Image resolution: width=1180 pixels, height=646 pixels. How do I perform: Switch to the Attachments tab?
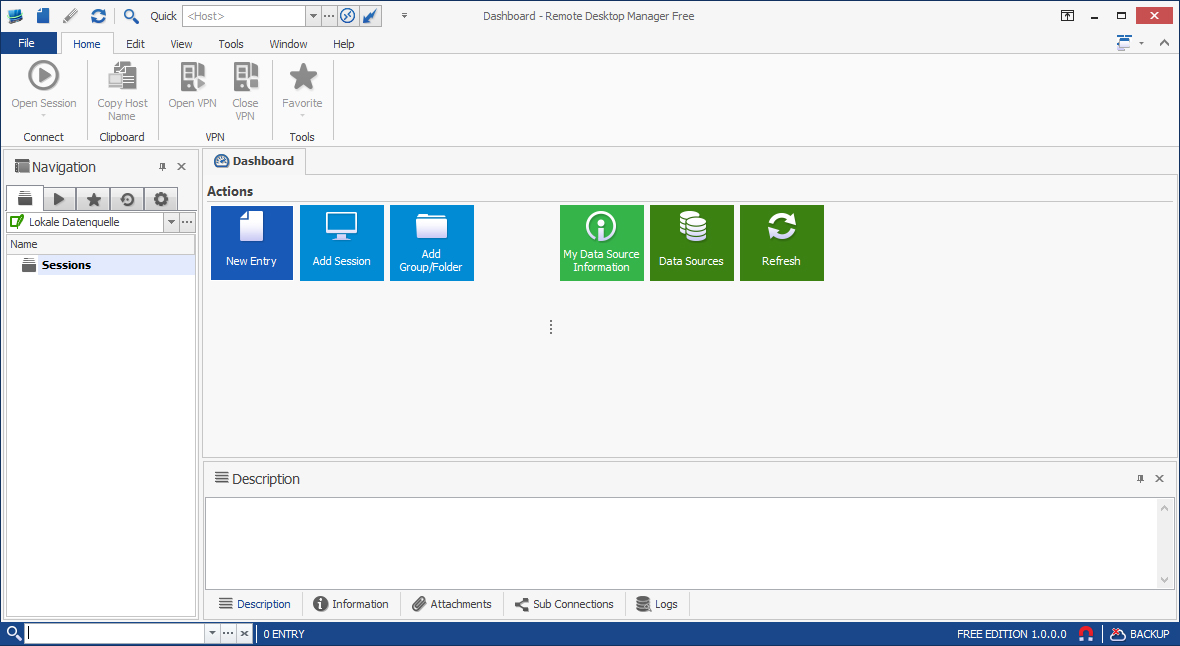(451, 604)
